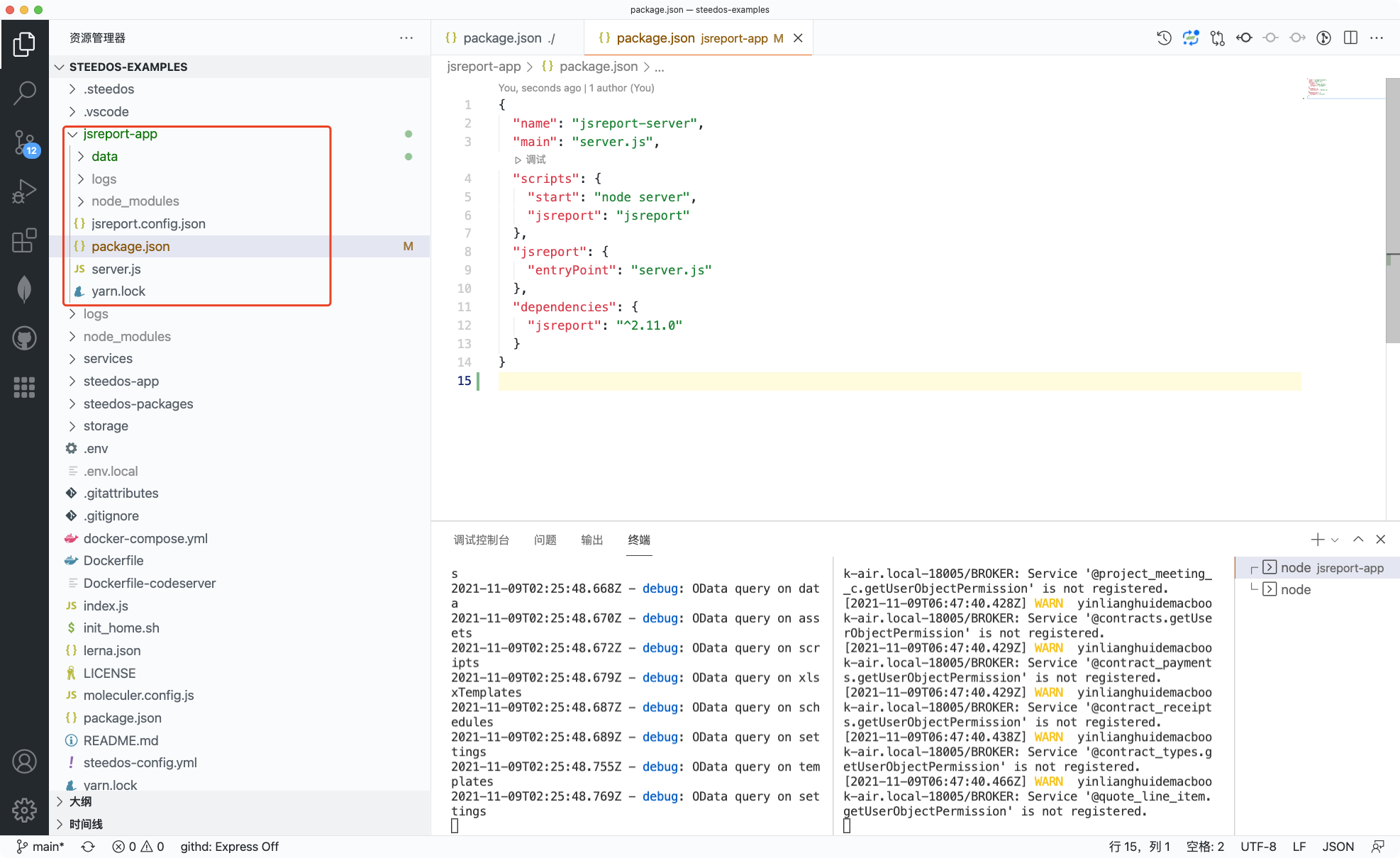Maximize the terminal panel with caret icon
1400x858 pixels.
[1358, 540]
